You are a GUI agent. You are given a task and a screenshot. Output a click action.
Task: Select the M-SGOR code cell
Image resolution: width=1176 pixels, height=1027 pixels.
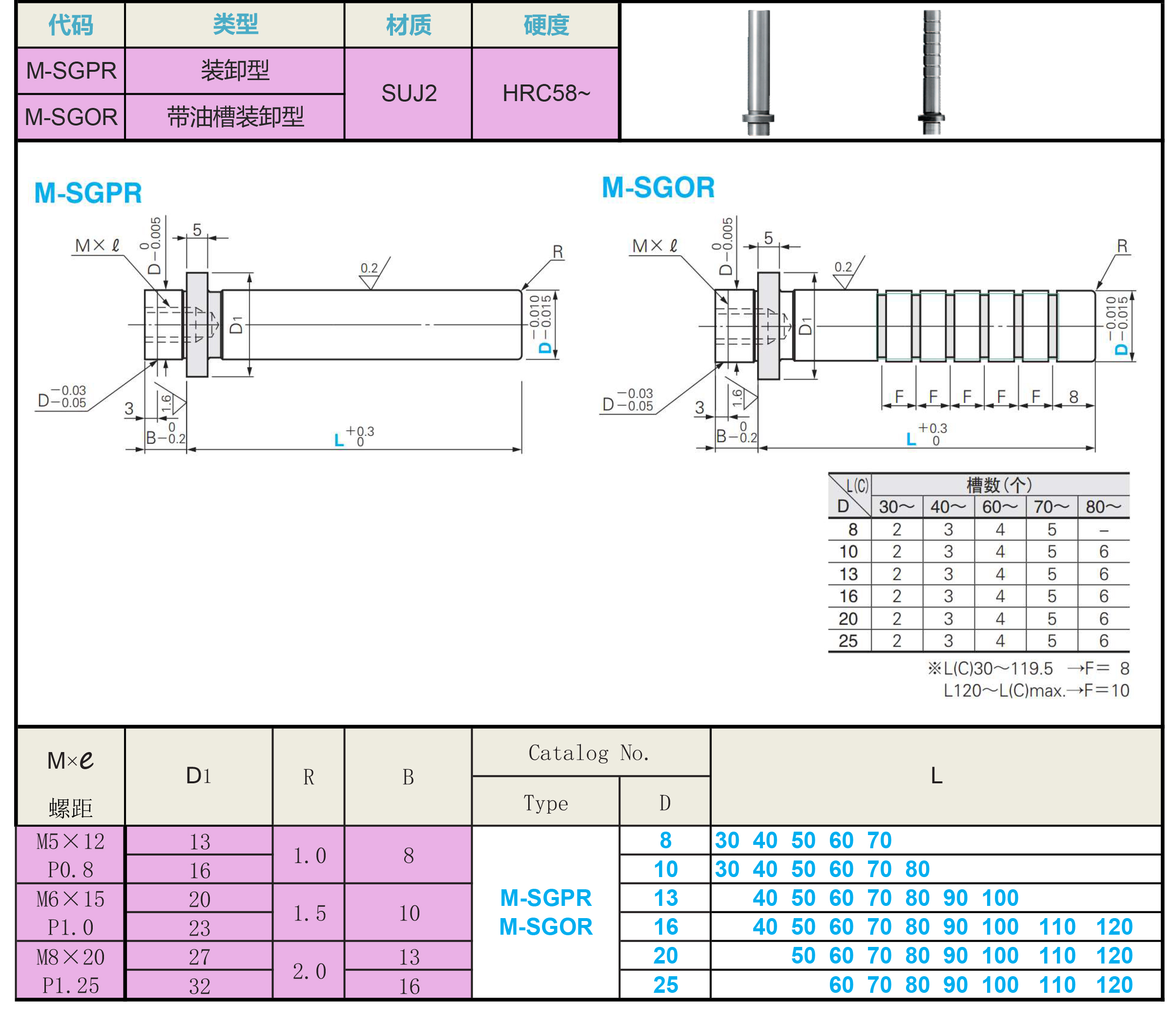coord(71,117)
